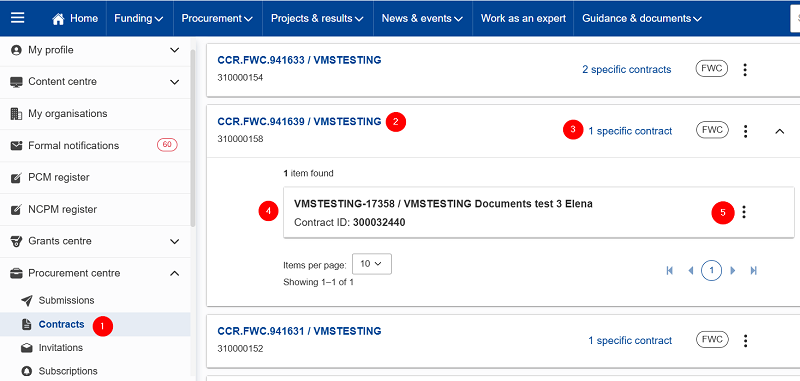Click the Procurement centre briefcase icon
The width and height of the screenshot is (800, 381).
16,273
